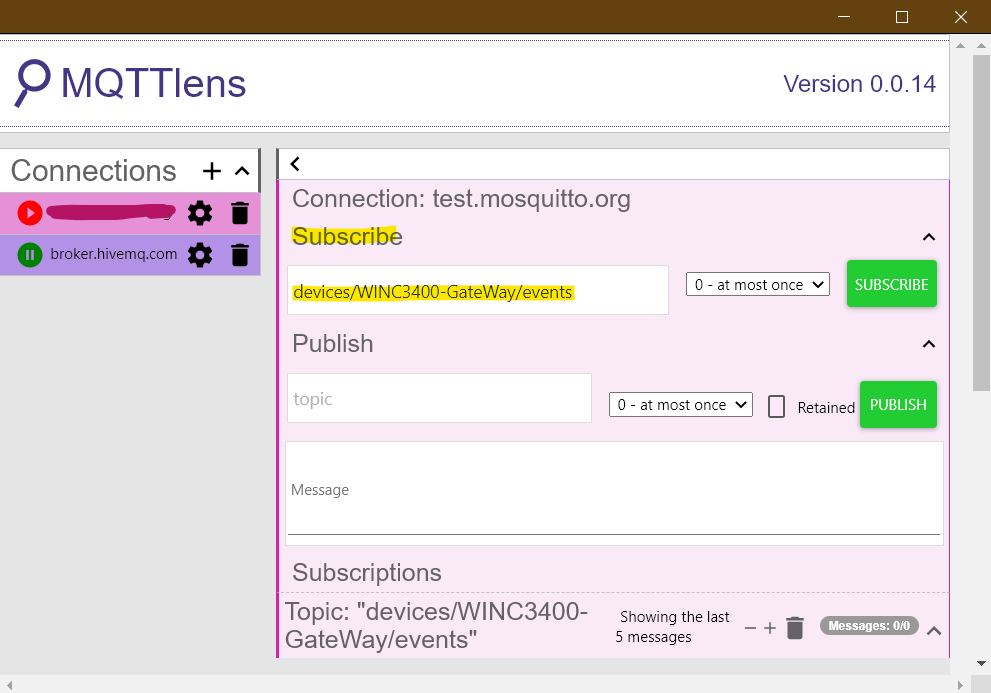This screenshot has height=693, width=991.
Task: Click the Connections heading
Action: coord(94,171)
